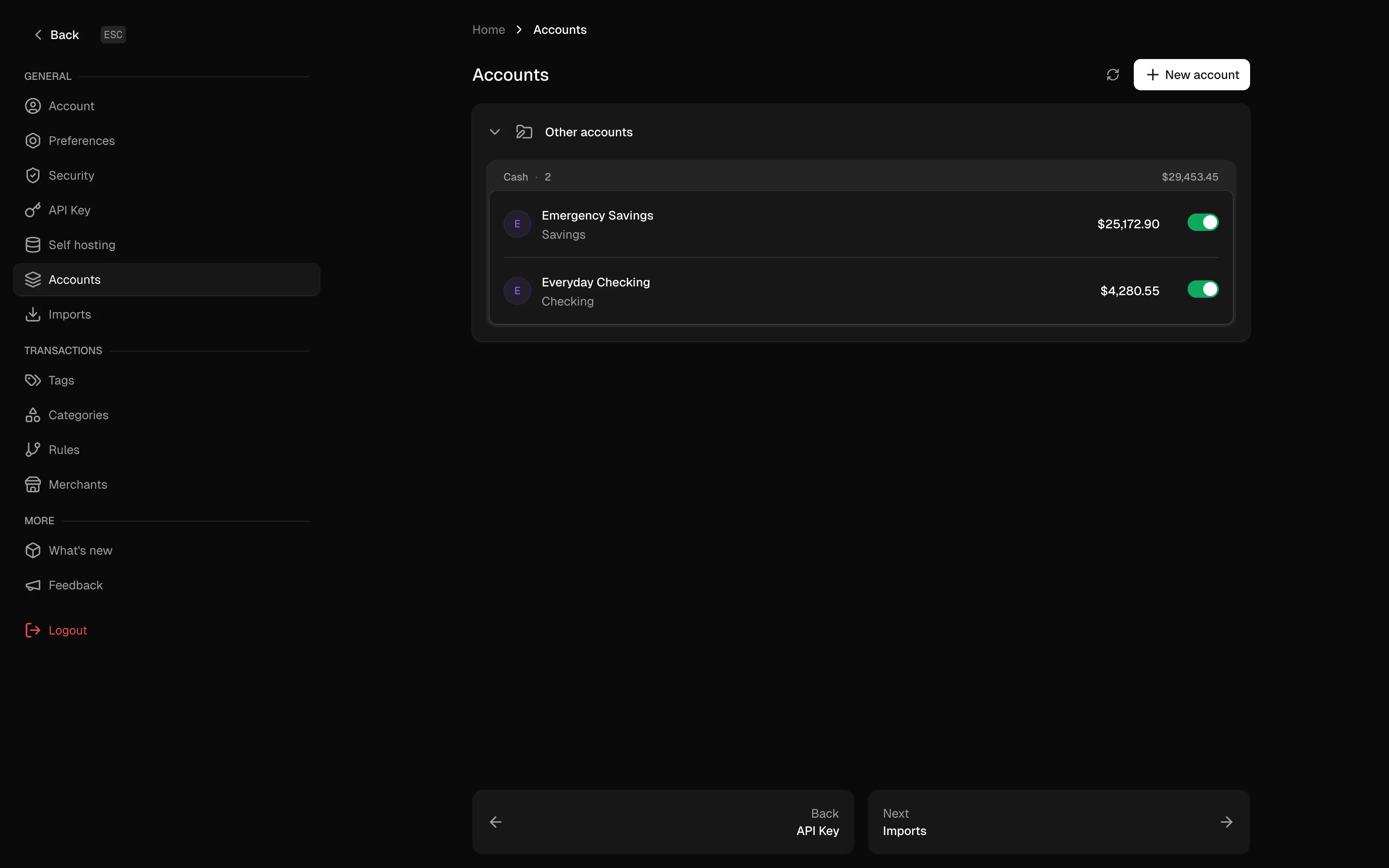Select the Self hosting menu item

pos(166,245)
